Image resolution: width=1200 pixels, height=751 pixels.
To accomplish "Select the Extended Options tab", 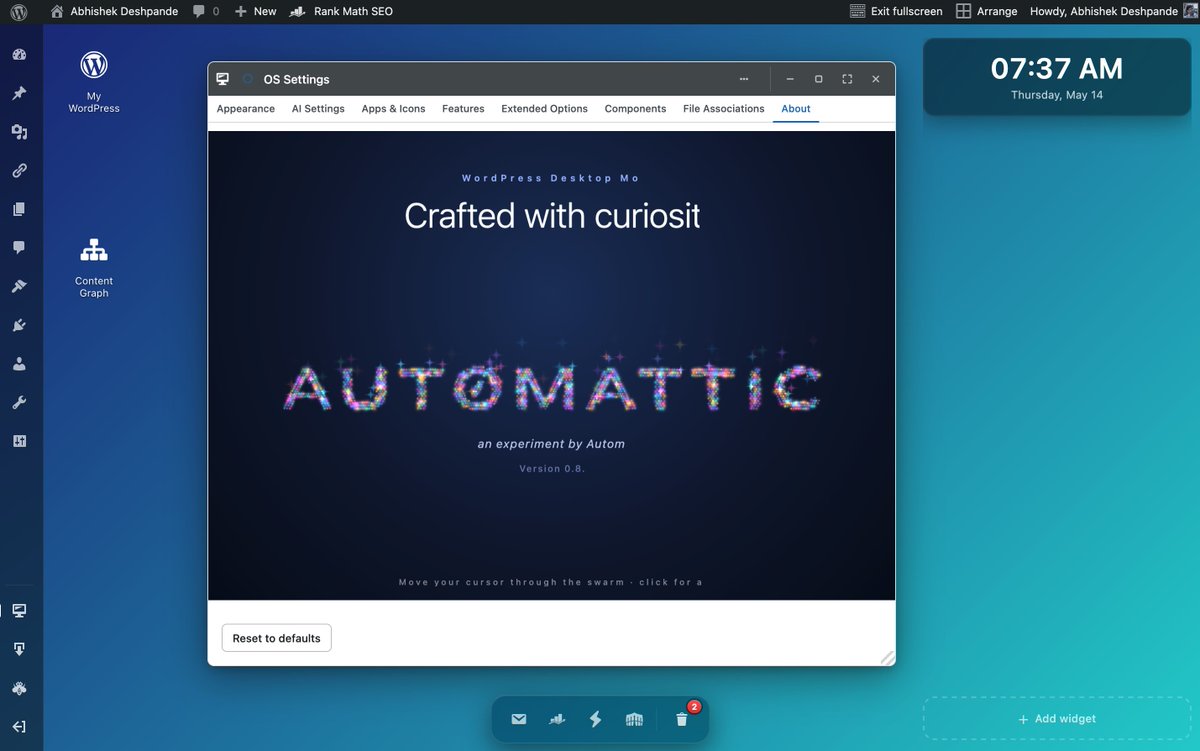I will (545, 108).
